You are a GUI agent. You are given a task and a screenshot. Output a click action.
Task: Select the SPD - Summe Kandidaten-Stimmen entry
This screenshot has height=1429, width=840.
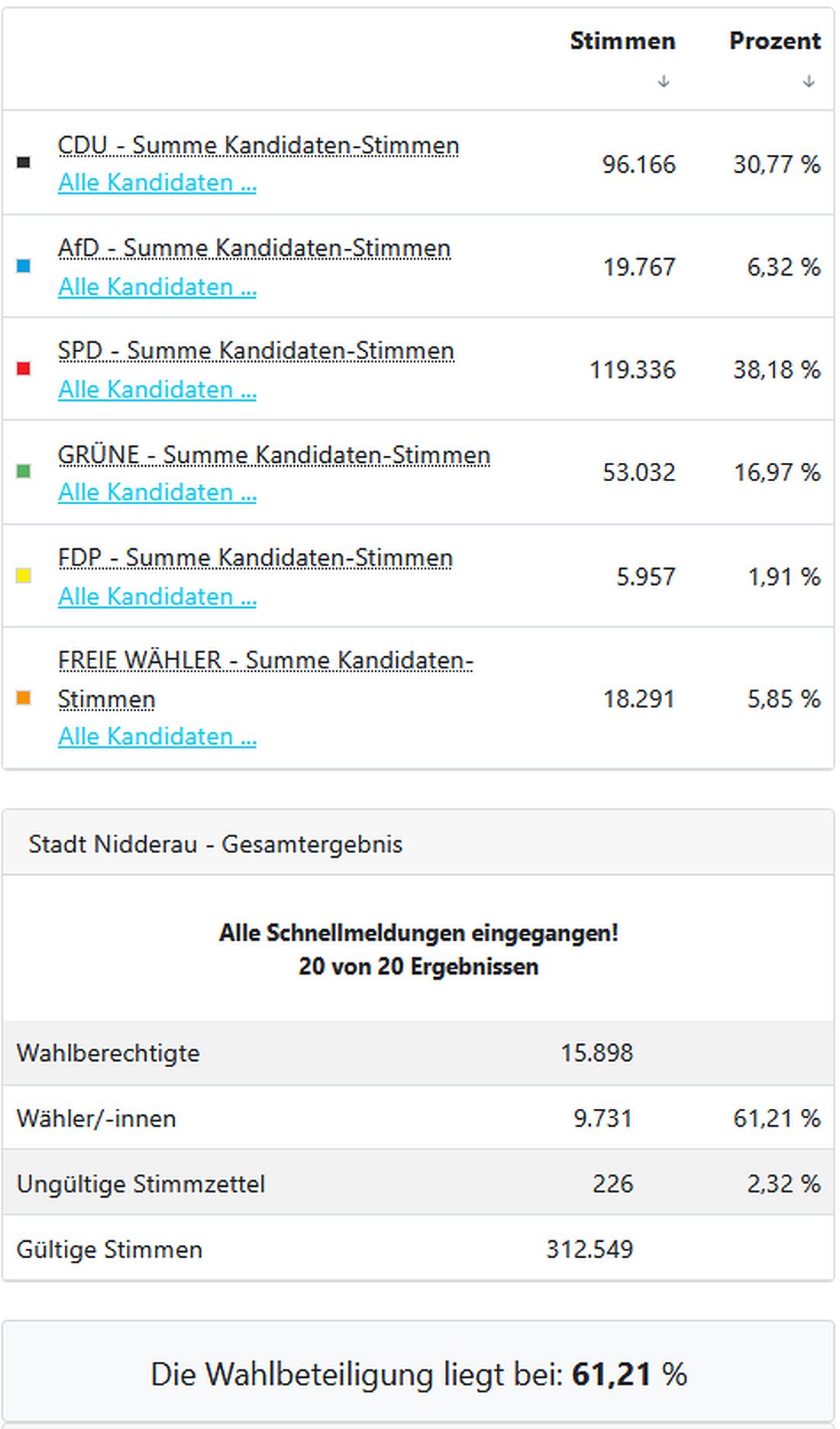point(256,350)
